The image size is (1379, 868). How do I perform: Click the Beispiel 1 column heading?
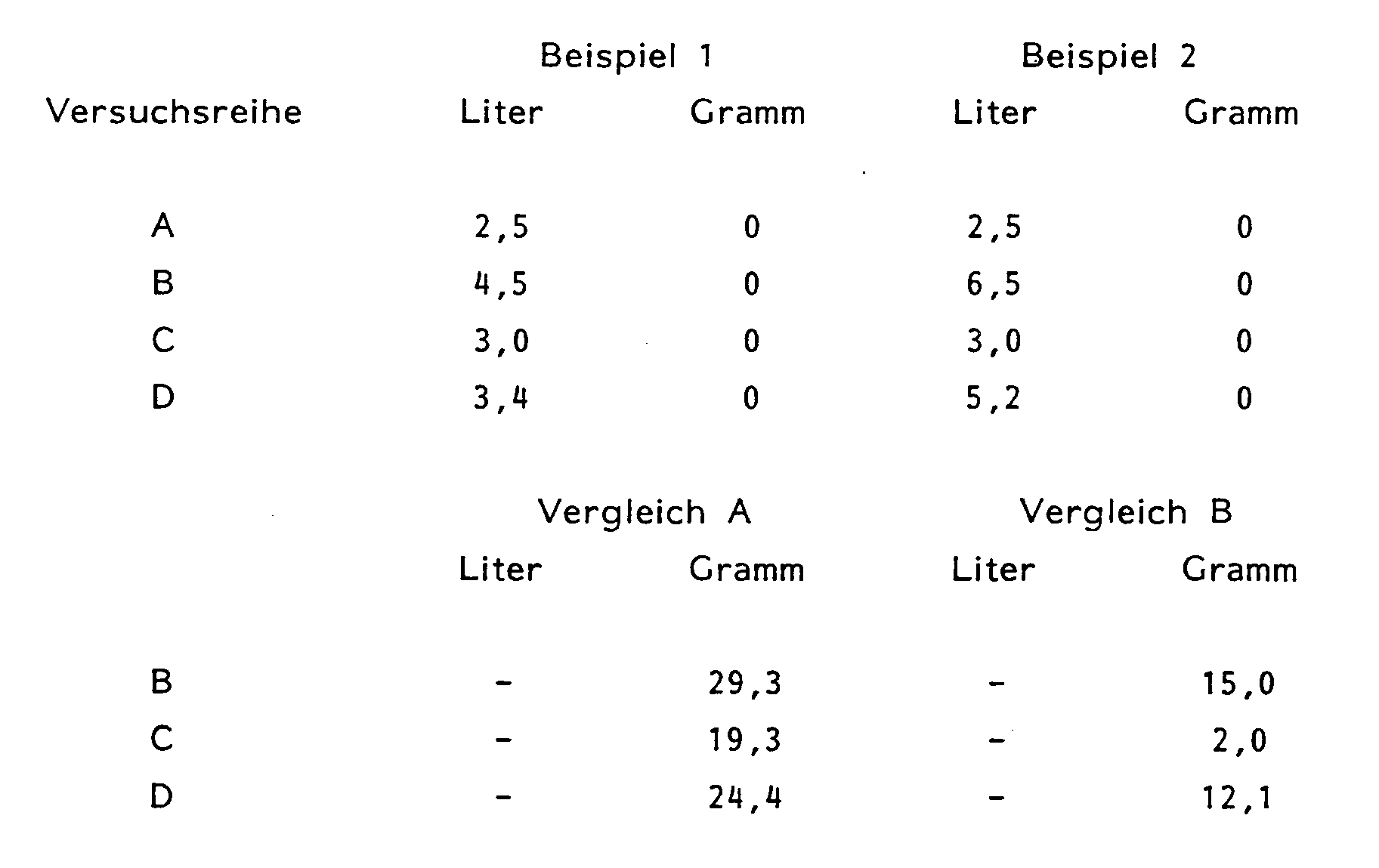coord(626,57)
